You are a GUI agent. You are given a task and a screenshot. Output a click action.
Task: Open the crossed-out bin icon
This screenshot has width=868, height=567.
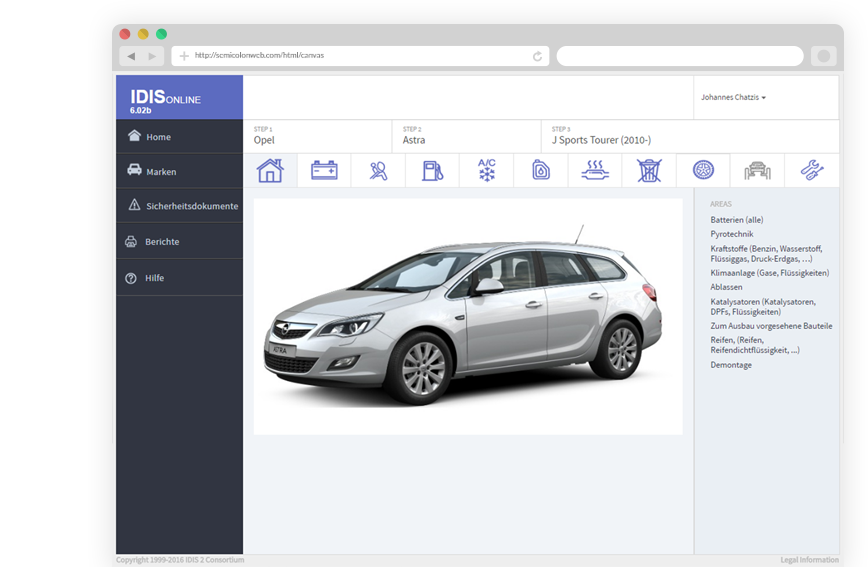tap(649, 171)
